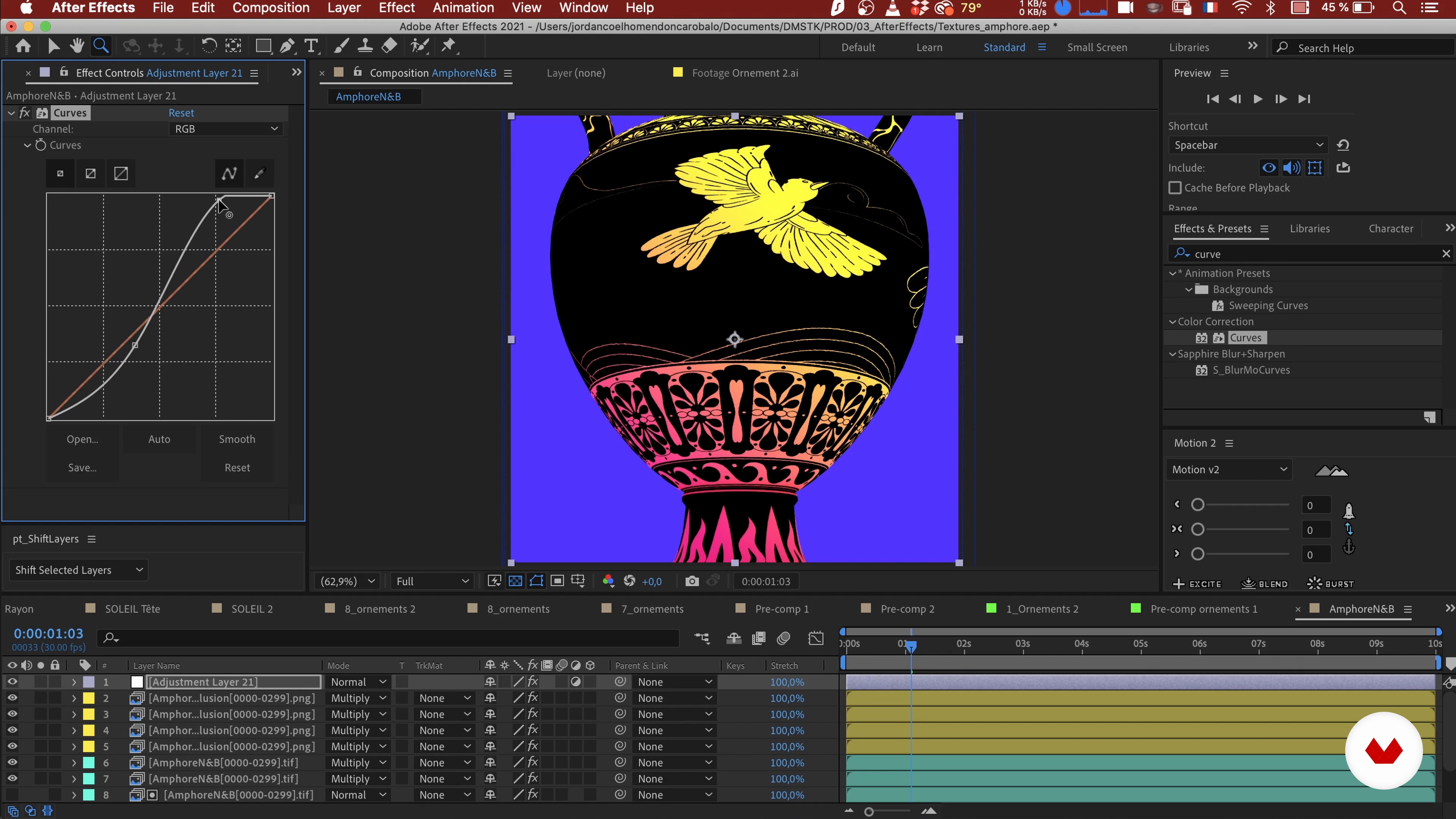The image size is (1456, 819).
Task: Click the Graph Editor icon in timeline
Action: click(816, 638)
